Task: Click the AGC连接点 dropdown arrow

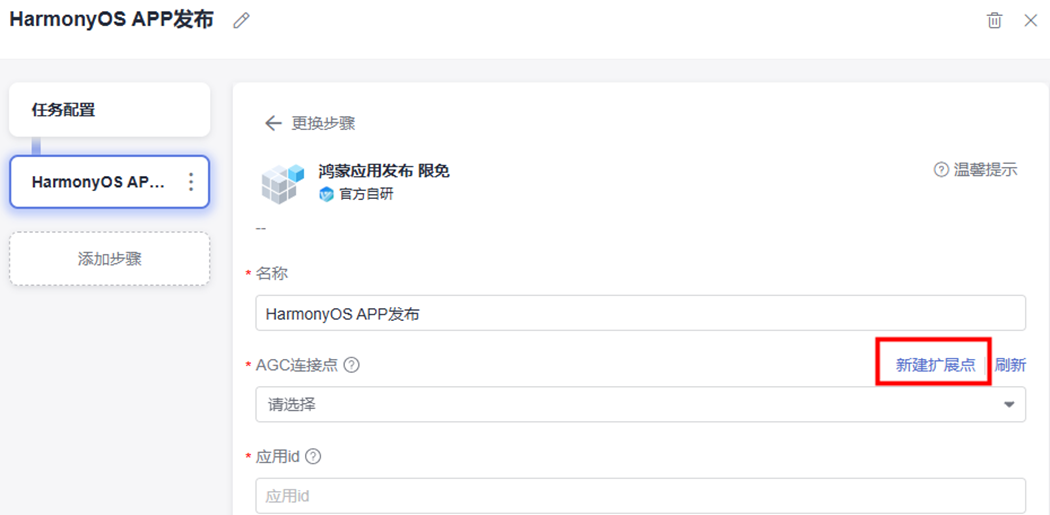Action: click(1008, 405)
